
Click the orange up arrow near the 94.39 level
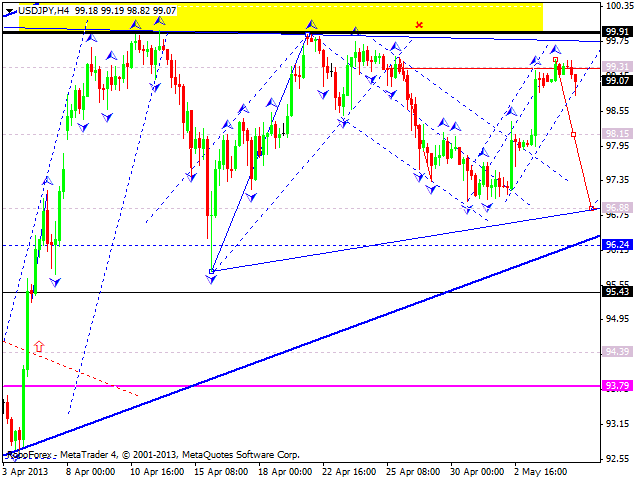tap(39, 347)
